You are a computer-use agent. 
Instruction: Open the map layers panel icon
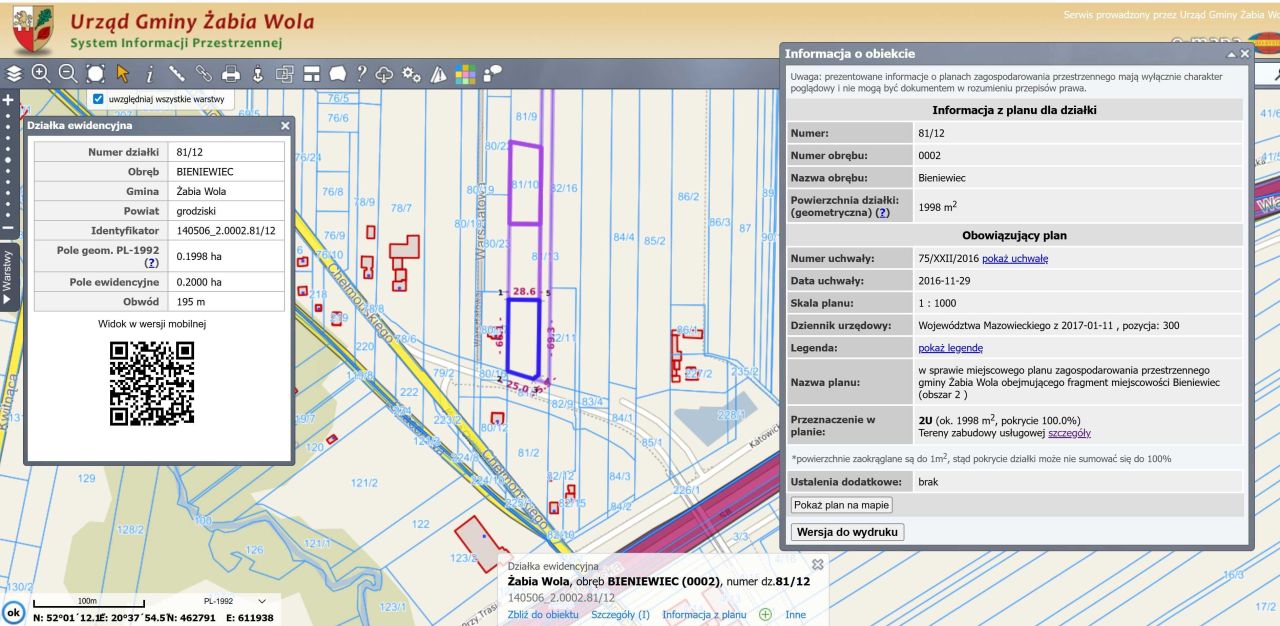click(14, 73)
